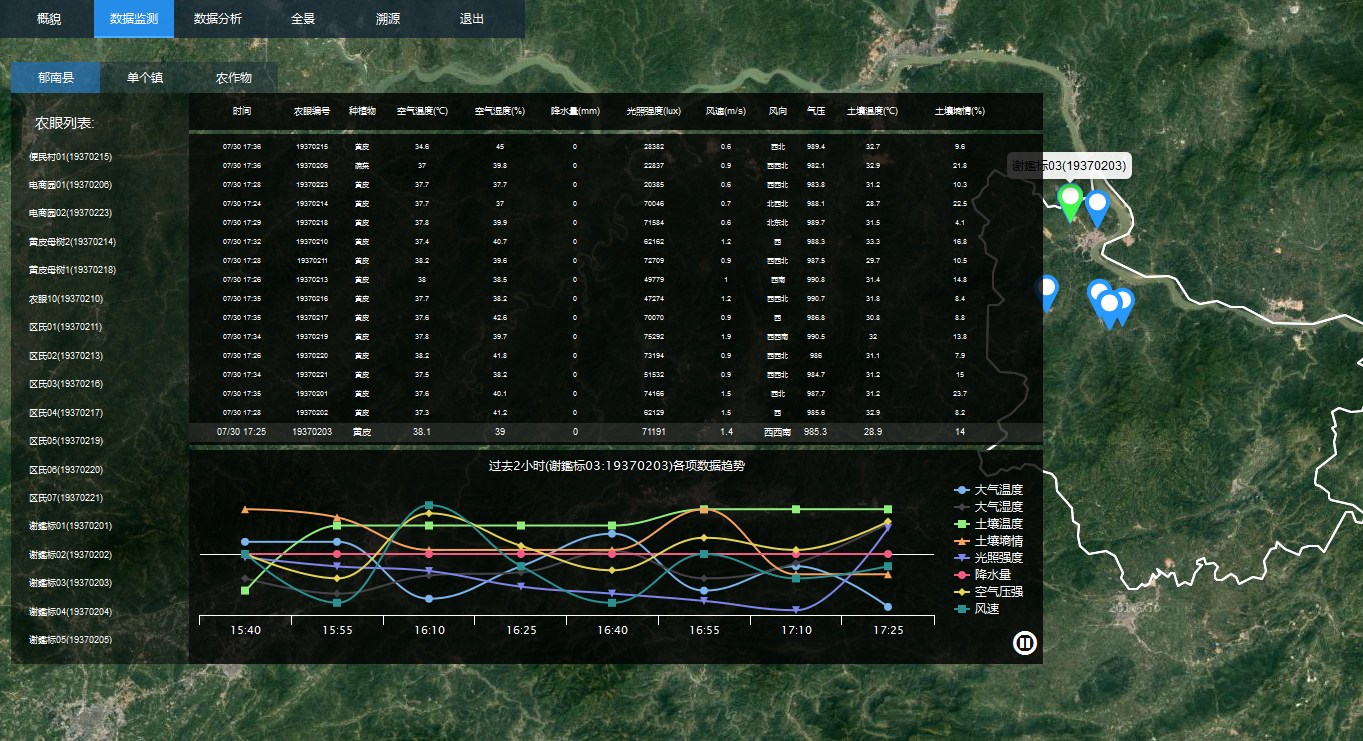Switch to the 农作物 sub-tab
The image size is (1363, 741).
233,78
